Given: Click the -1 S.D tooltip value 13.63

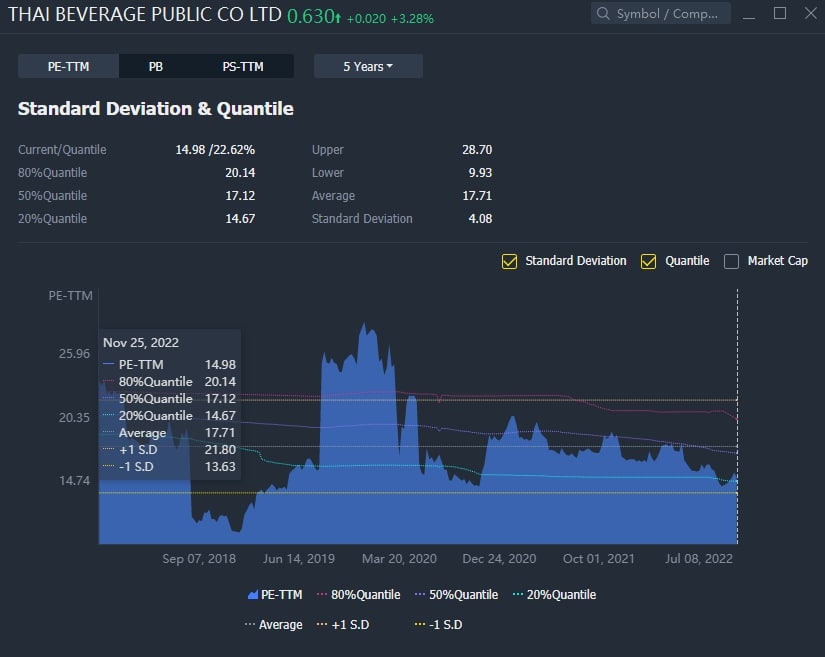Looking at the screenshot, I should pyautogui.click(x=220, y=467).
